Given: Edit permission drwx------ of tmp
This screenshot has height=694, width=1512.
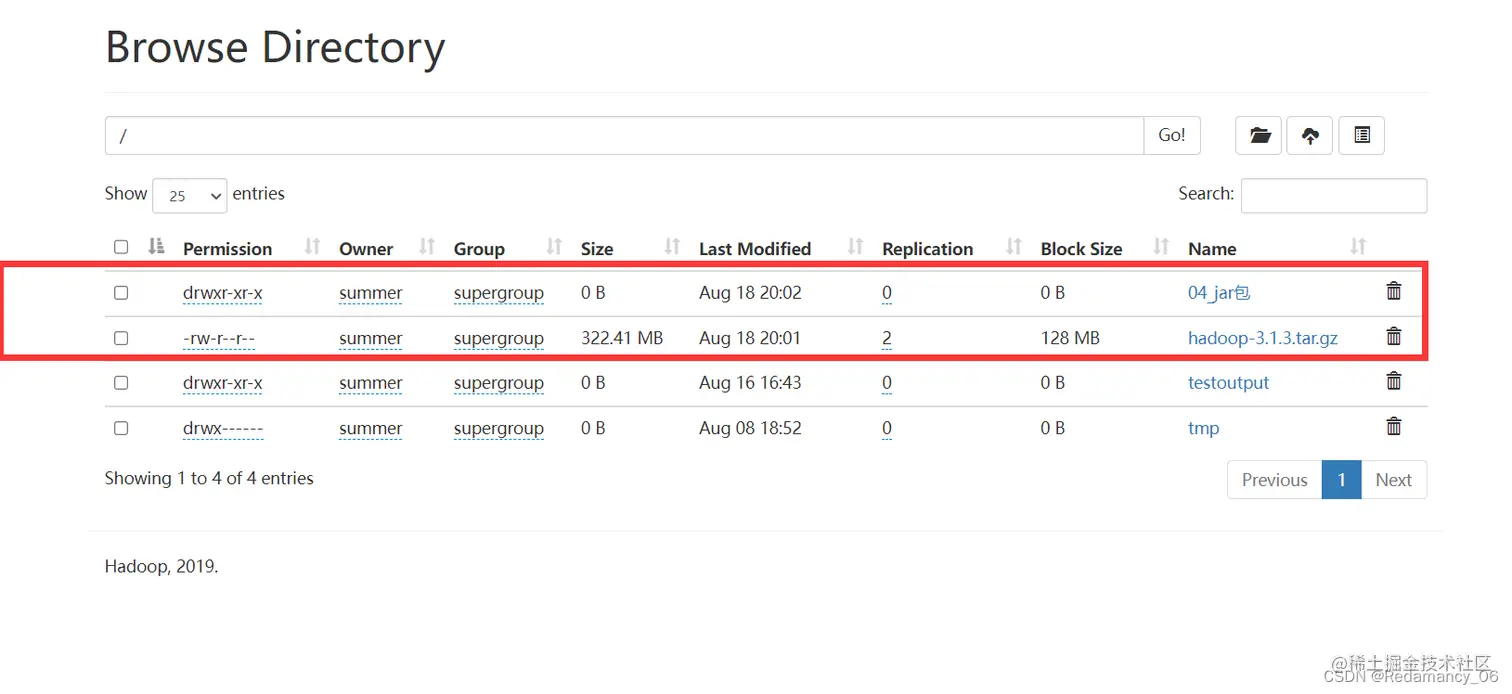Looking at the screenshot, I should coord(223,428).
